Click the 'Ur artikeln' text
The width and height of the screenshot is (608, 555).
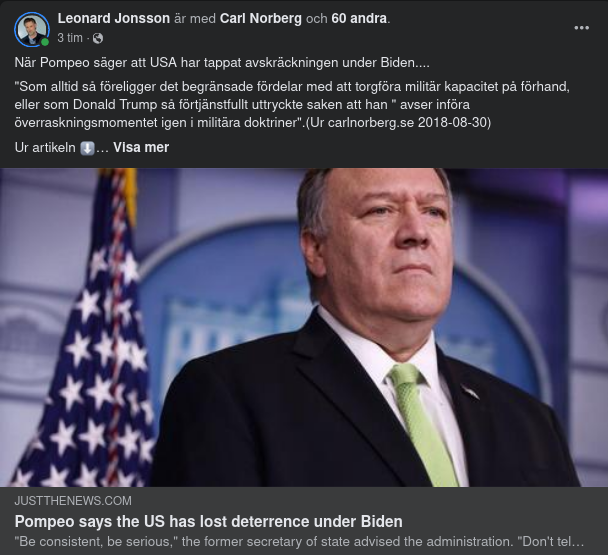pos(45,148)
